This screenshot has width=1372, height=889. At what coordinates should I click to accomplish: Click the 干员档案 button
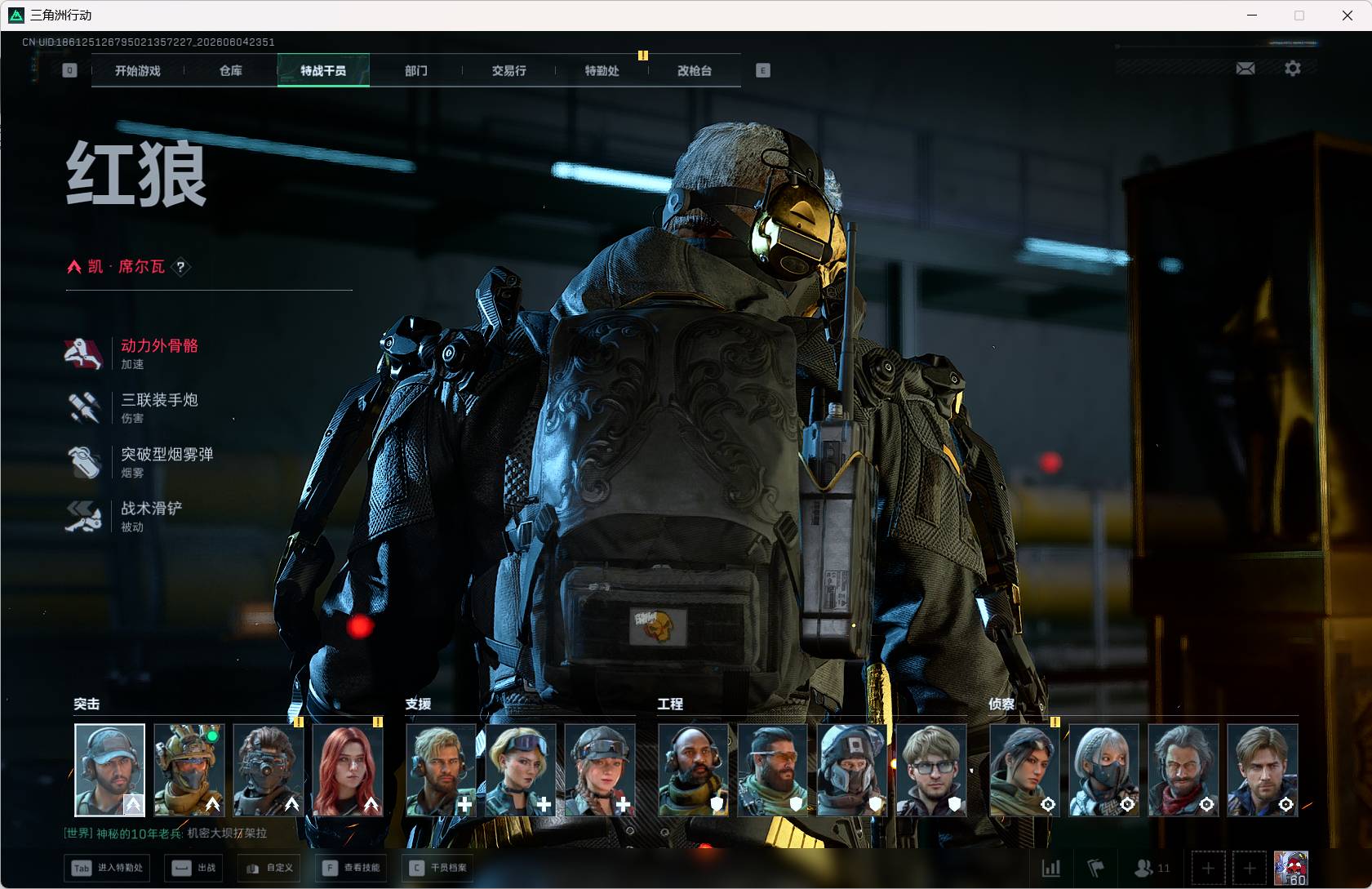438,868
